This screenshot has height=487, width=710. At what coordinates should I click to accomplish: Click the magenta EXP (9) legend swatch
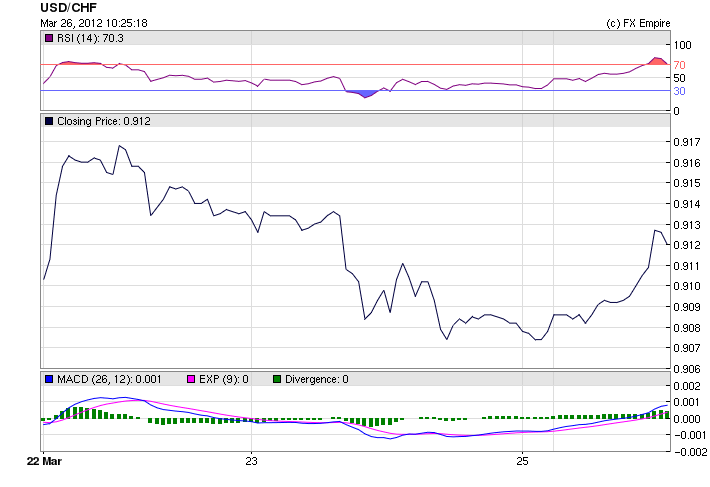[191, 379]
